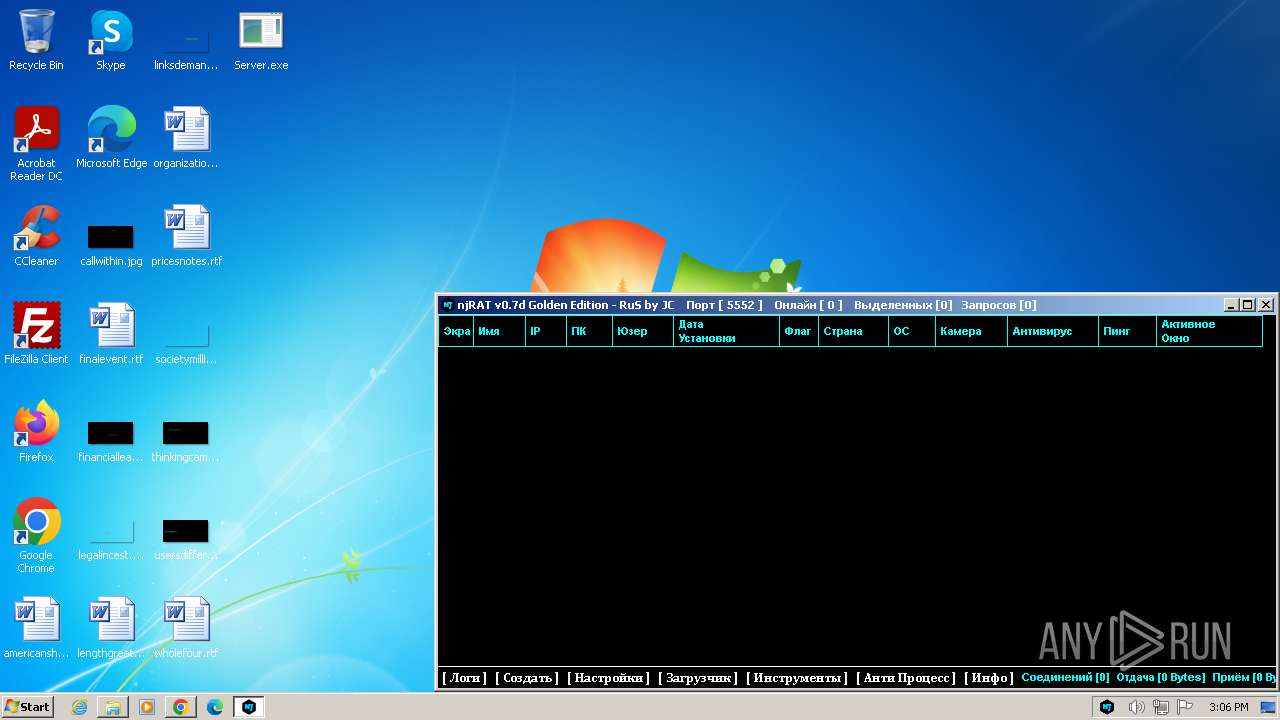The width and height of the screenshot is (1280, 720).
Task: Open the media player taskbar icon
Action: tap(147, 707)
